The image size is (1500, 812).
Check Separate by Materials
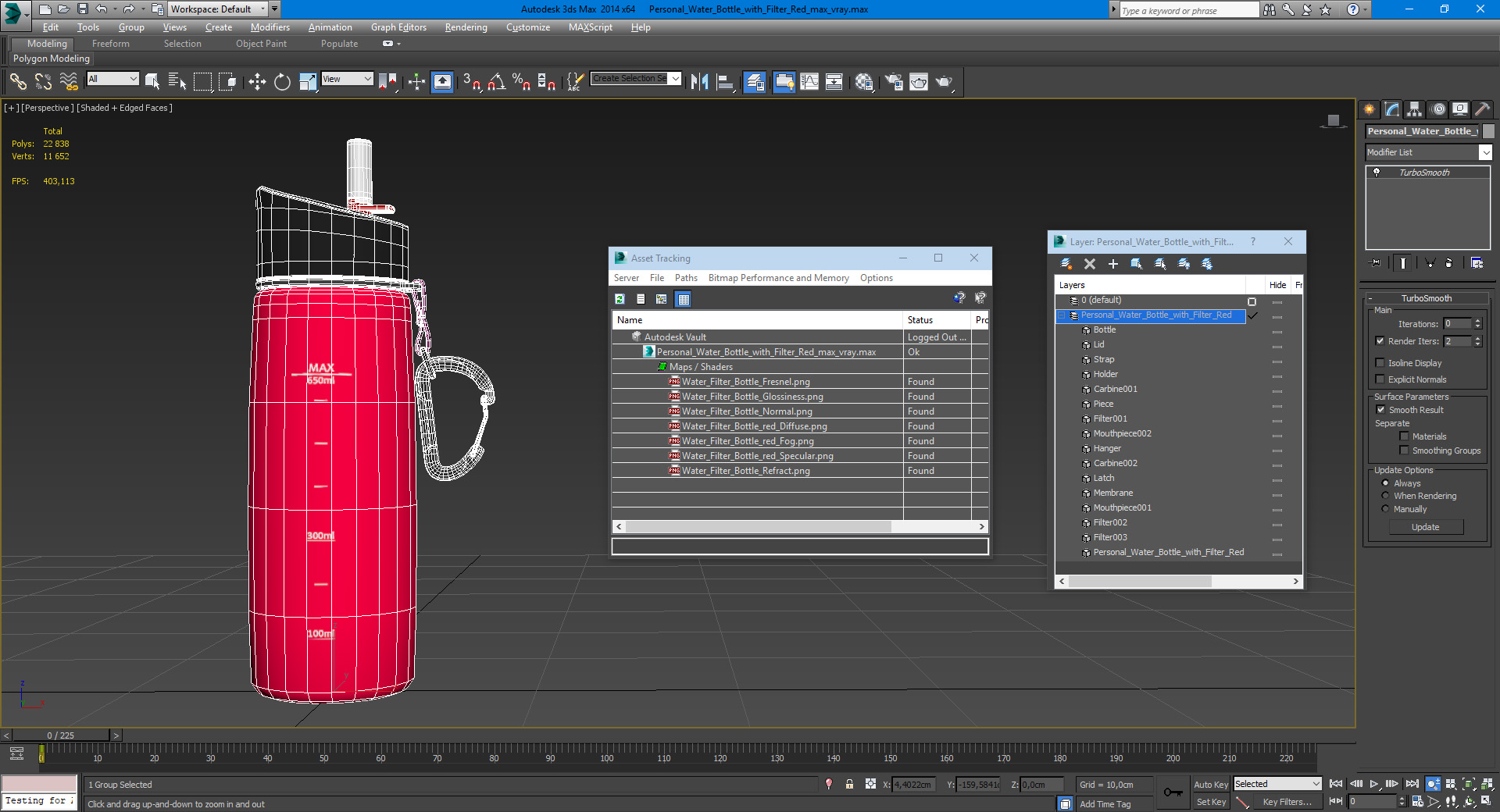coord(1404,436)
